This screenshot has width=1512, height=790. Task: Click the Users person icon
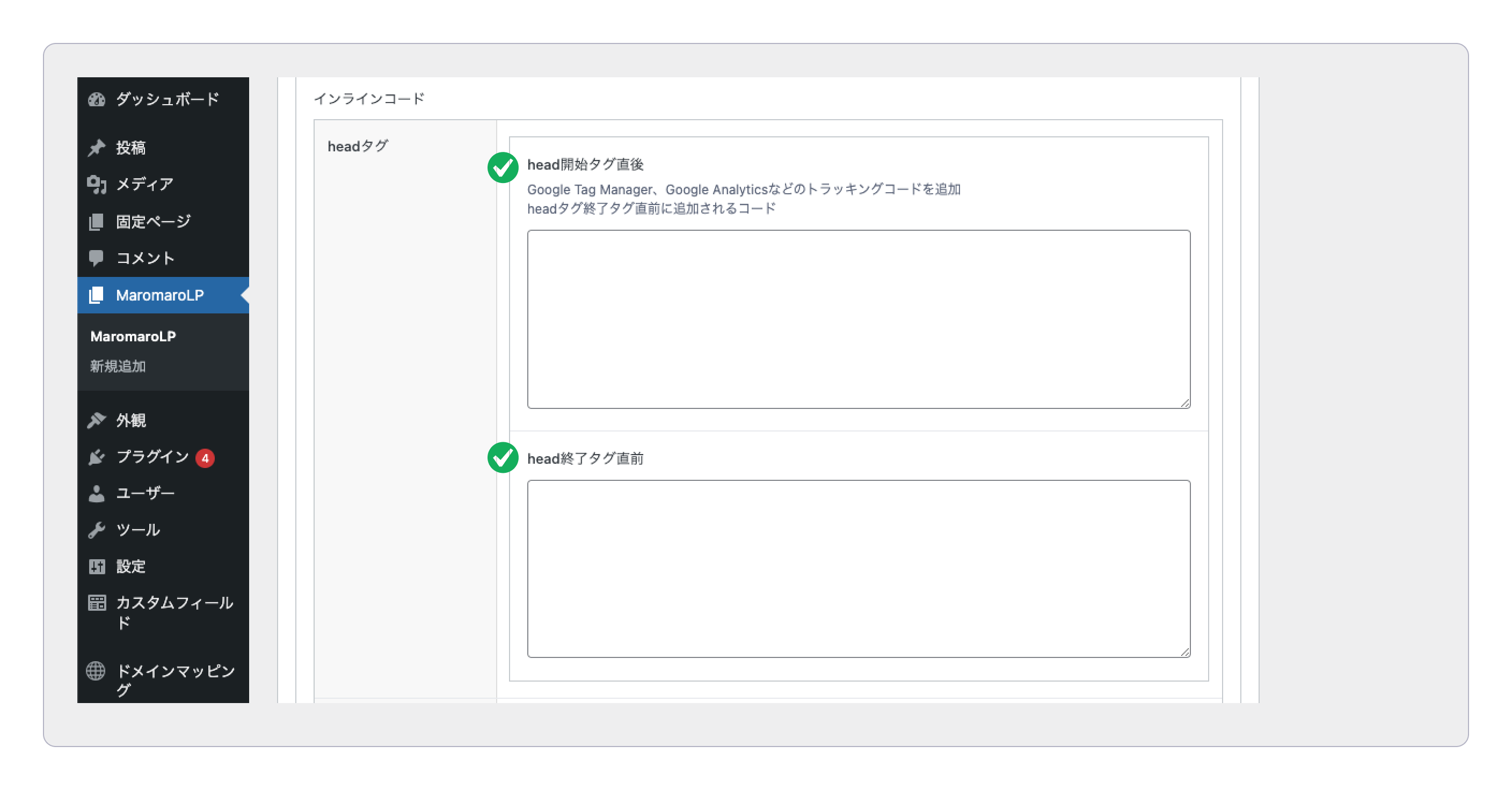96,494
